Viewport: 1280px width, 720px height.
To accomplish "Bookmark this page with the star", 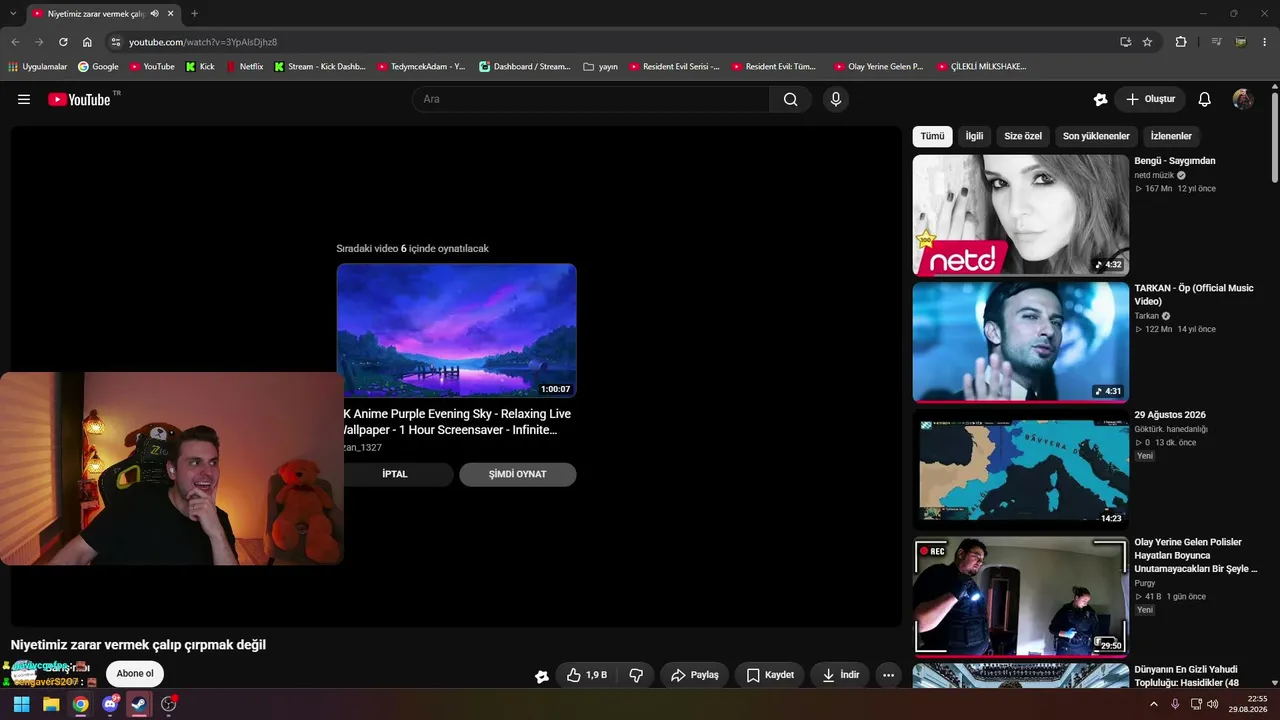I will 1147,42.
